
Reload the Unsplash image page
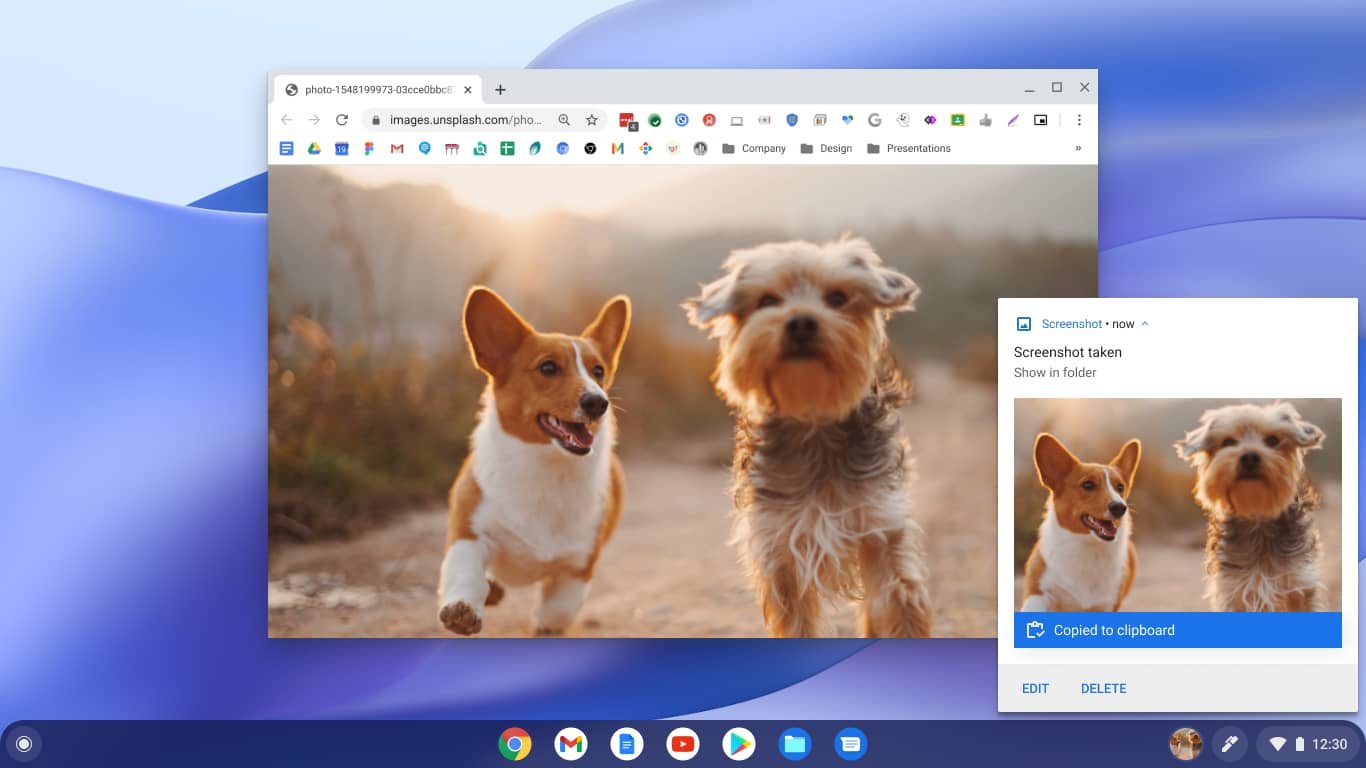click(342, 120)
